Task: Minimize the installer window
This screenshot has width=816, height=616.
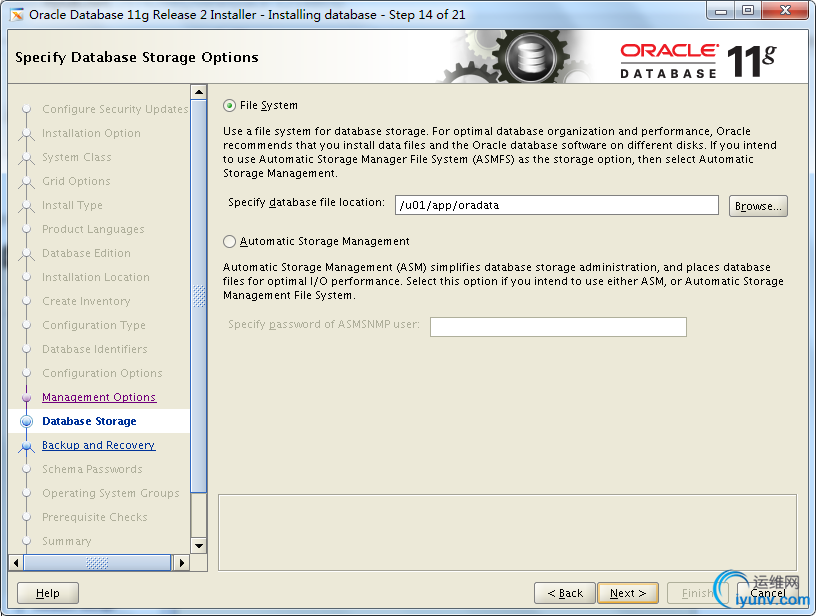Action: [x=721, y=11]
